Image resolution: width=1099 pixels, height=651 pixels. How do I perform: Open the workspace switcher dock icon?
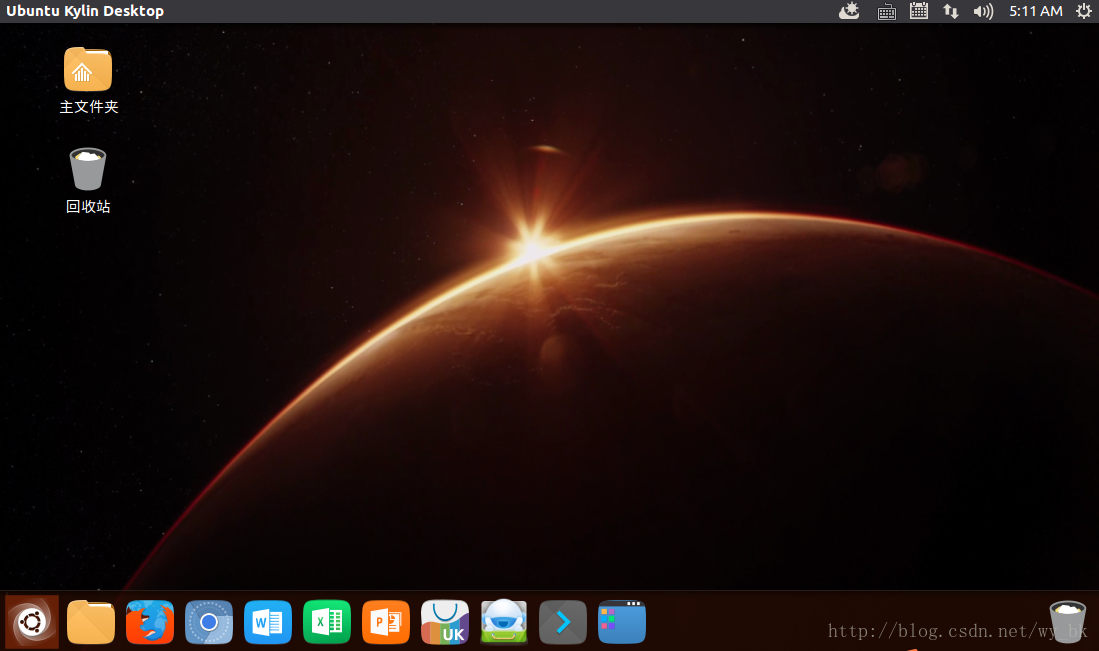click(622, 622)
